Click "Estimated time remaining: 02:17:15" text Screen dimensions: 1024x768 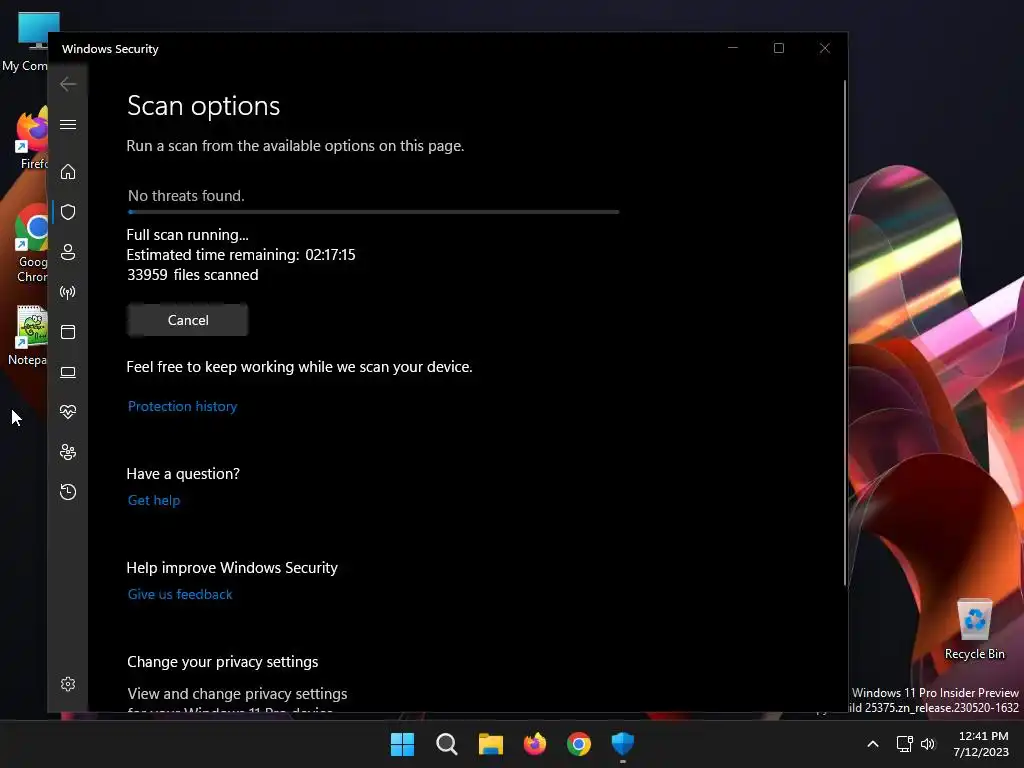[241, 255]
